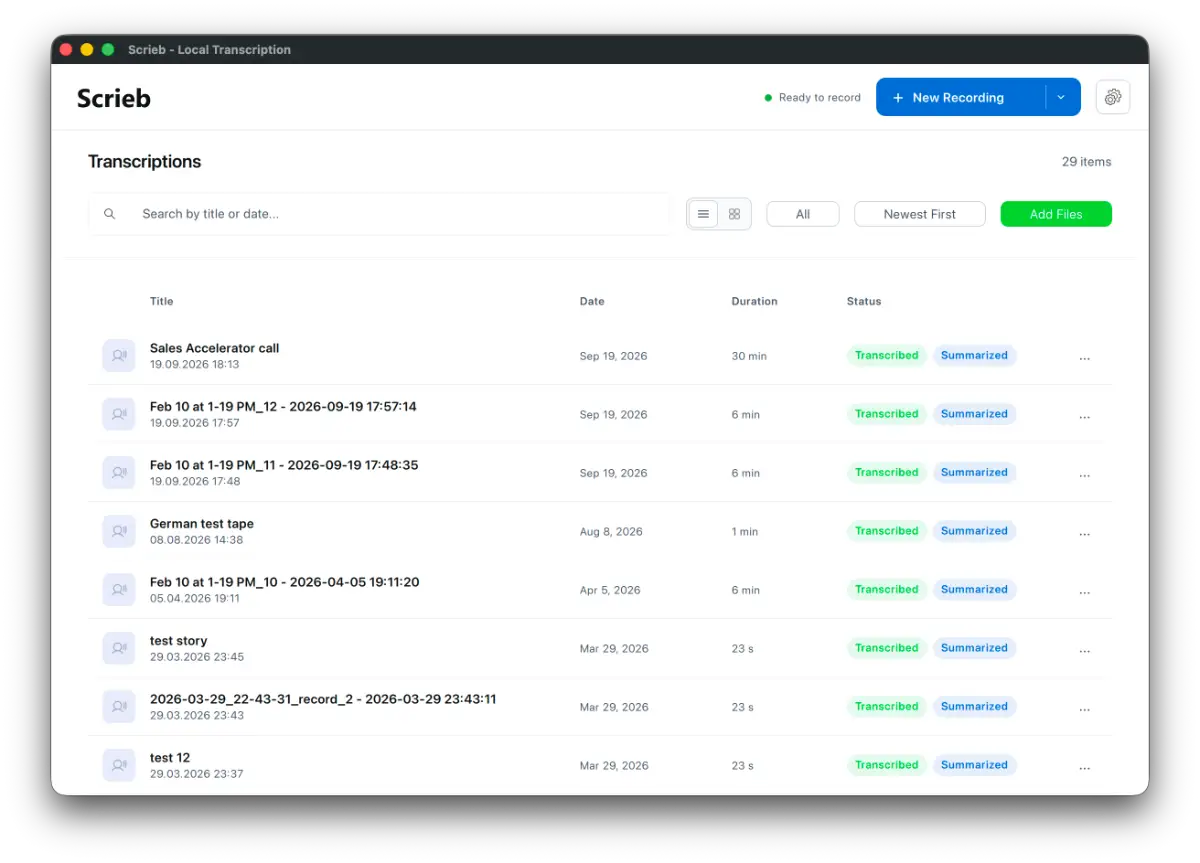Click Transcribed badge on test 12 row
Screen dimensions: 1200x863
click(886, 765)
